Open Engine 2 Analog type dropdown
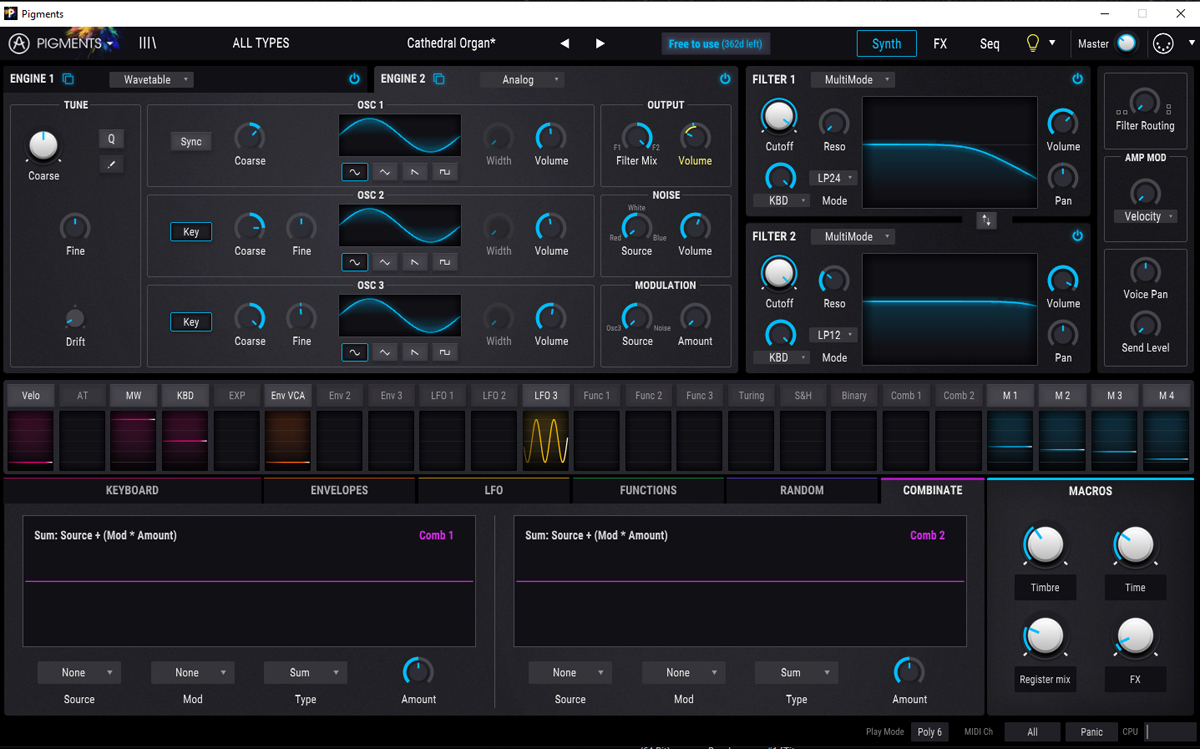 [523, 80]
